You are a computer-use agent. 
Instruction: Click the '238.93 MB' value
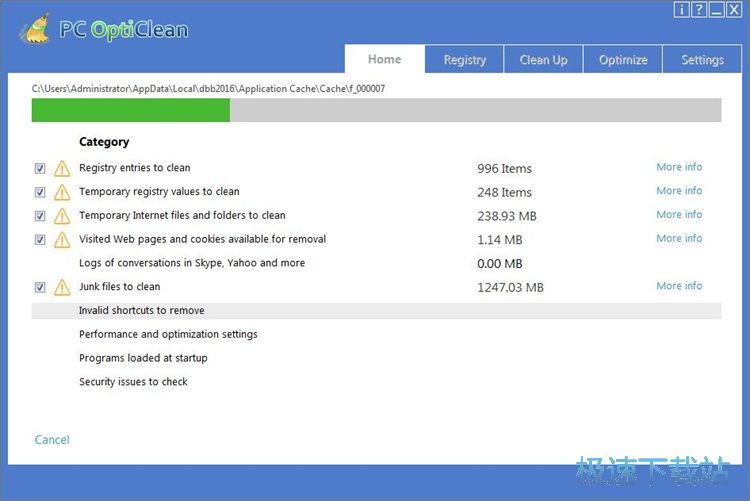tap(507, 216)
